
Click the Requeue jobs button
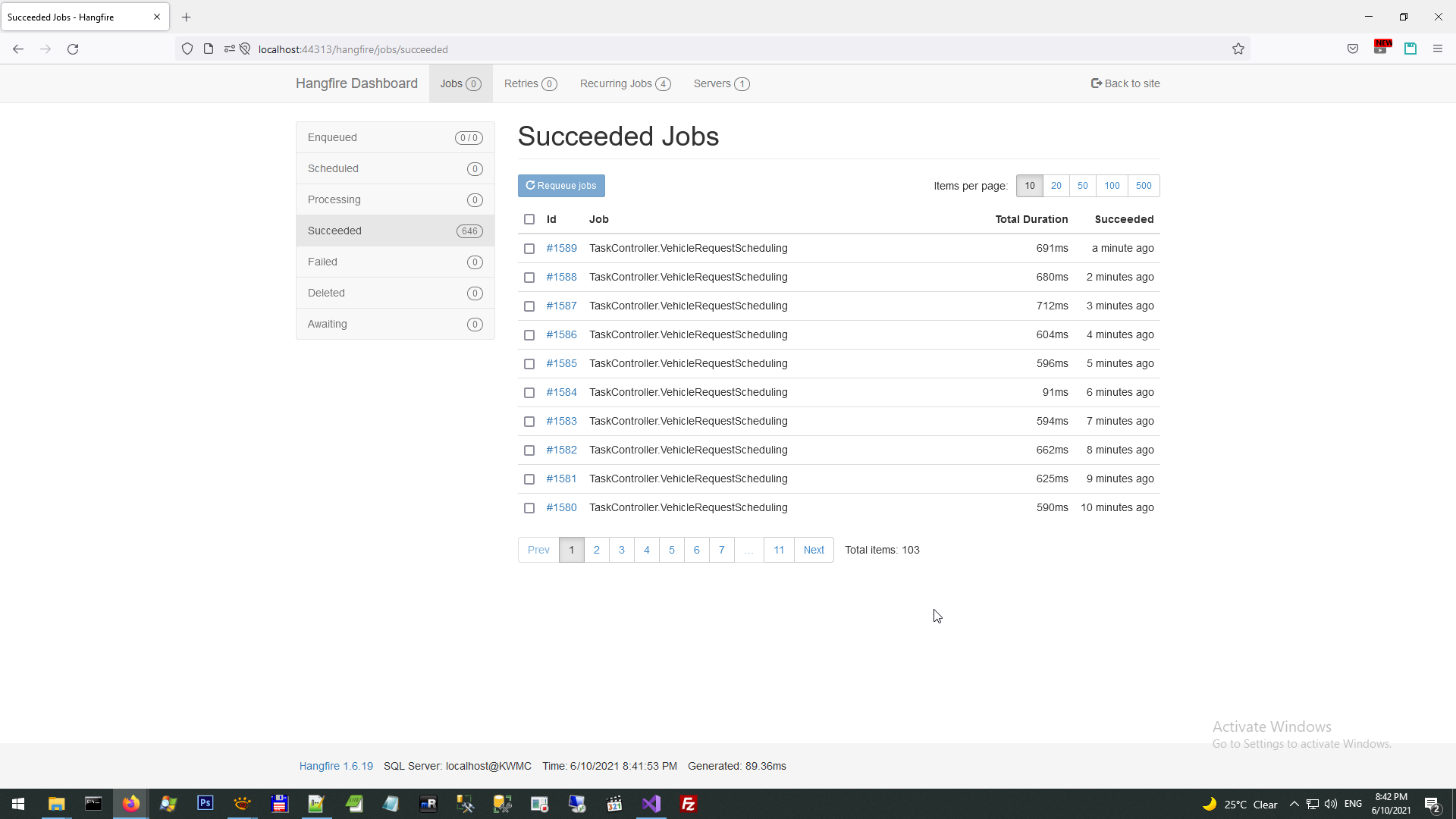[561, 186]
